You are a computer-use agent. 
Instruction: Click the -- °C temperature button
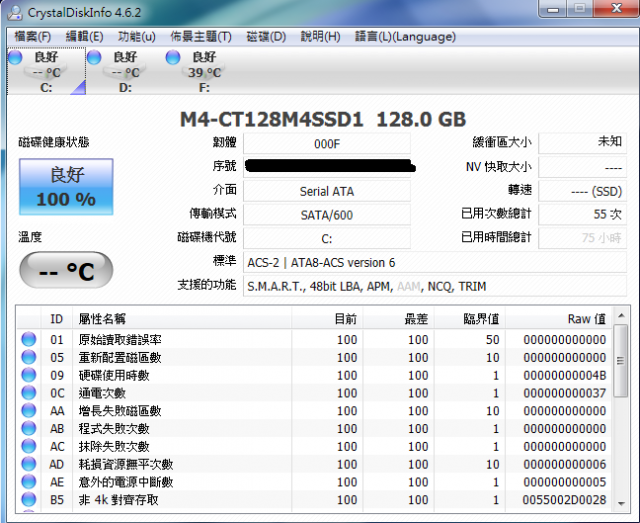(66, 270)
